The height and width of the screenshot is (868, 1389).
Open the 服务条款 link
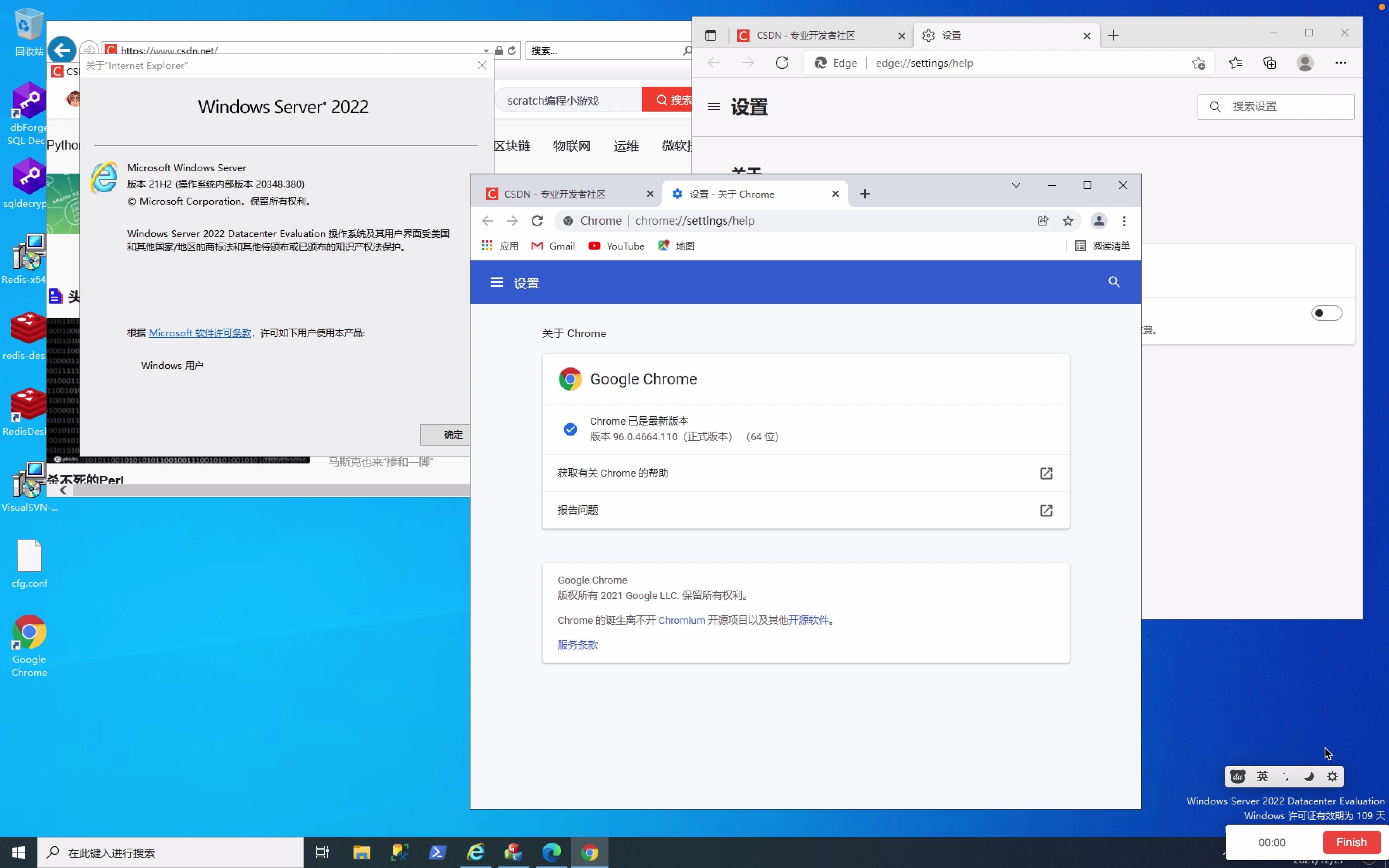577,645
